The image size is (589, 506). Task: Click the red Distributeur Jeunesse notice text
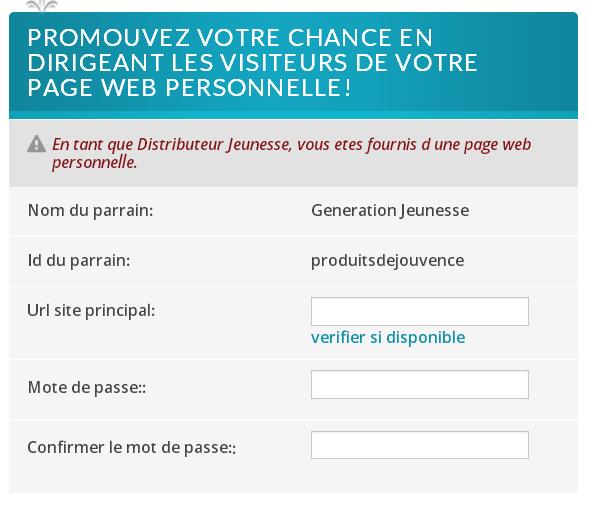click(291, 153)
